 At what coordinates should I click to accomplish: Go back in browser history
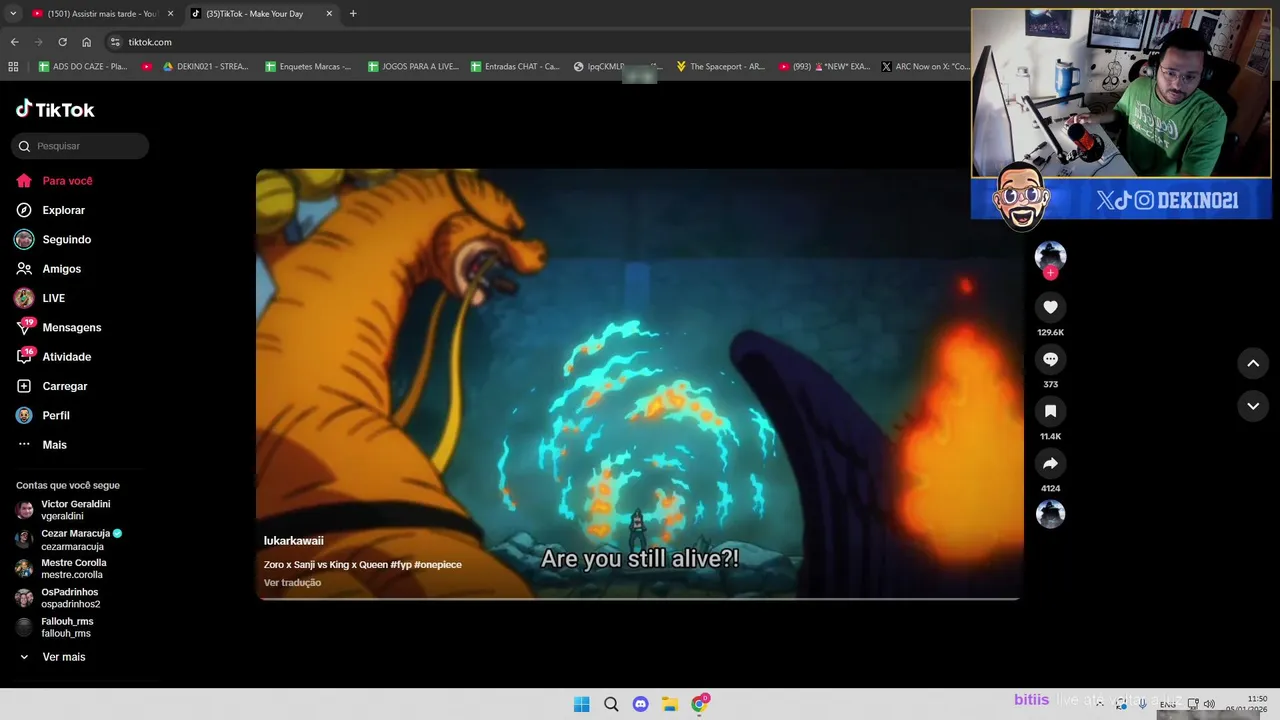[x=14, y=42]
